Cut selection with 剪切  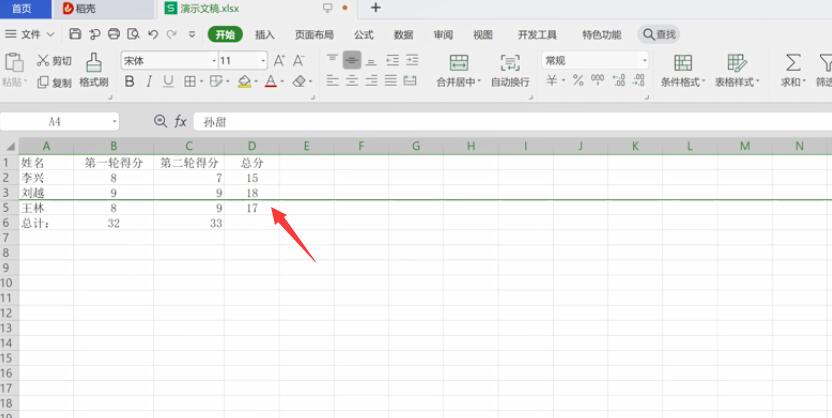[54, 60]
